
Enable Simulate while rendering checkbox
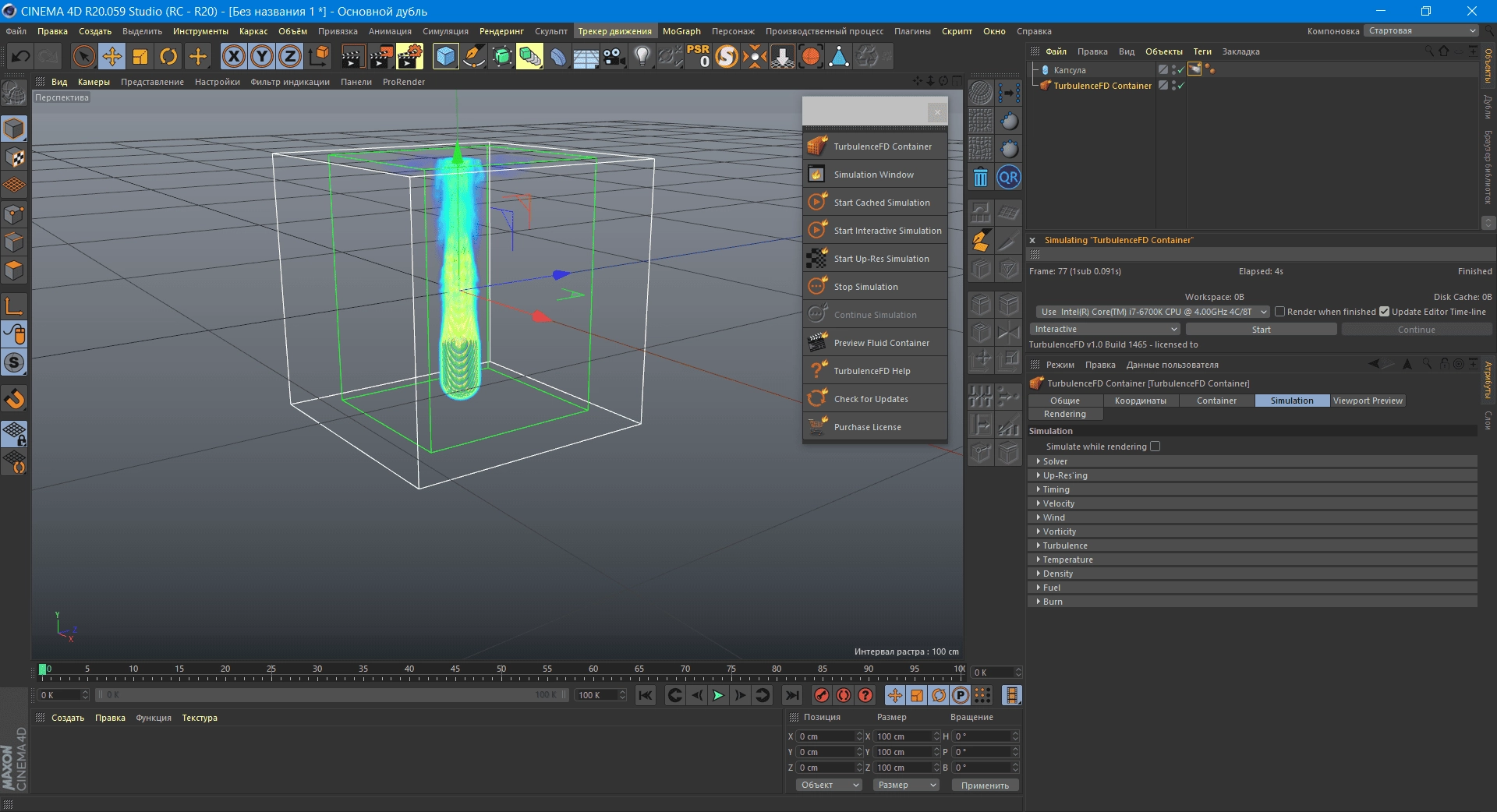(1155, 447)
